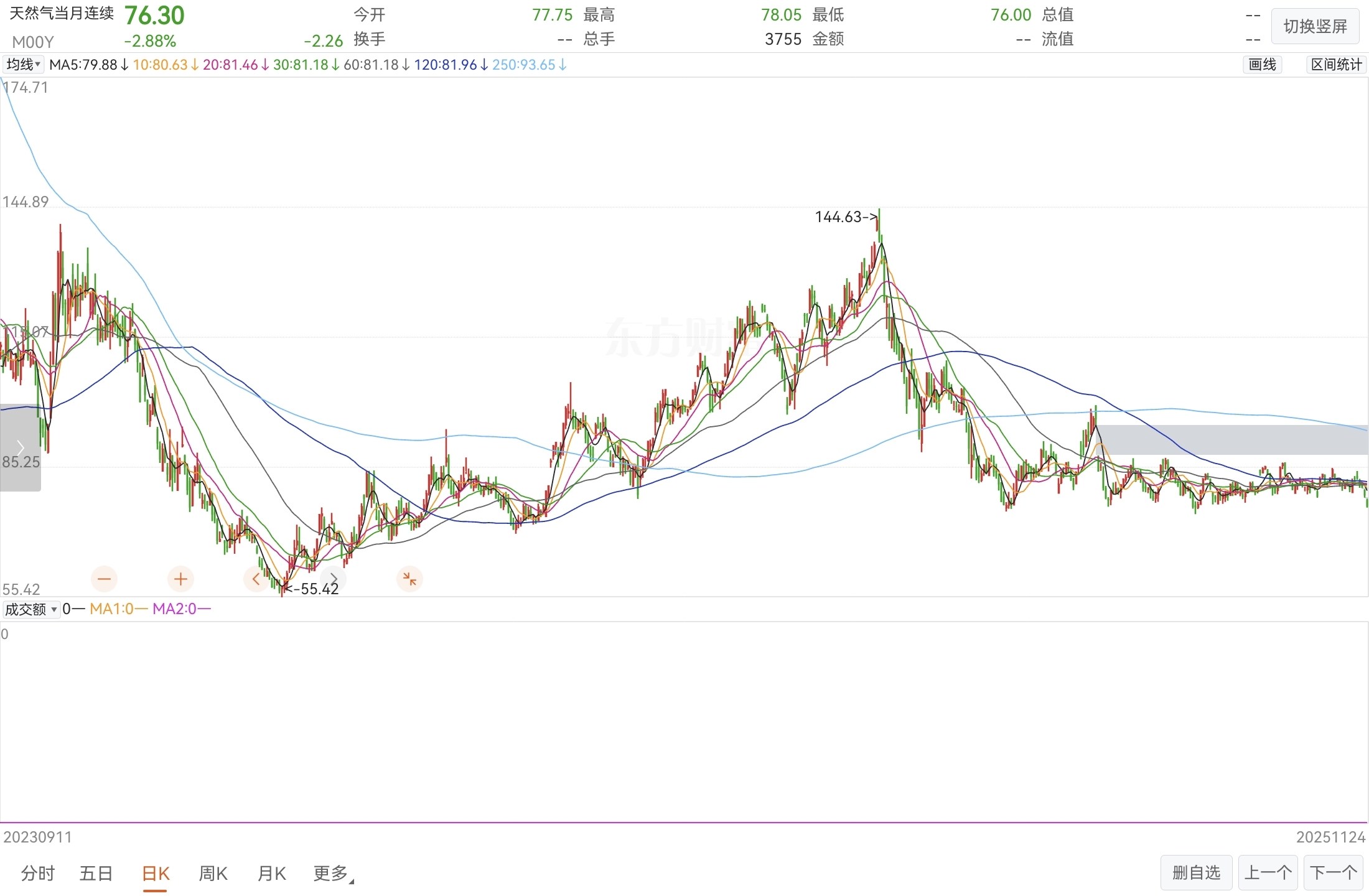Image resolution: width=1369 pixels, height=896 pixels.
Task: Switch to the 五日 tab
Action: [96, 874]
